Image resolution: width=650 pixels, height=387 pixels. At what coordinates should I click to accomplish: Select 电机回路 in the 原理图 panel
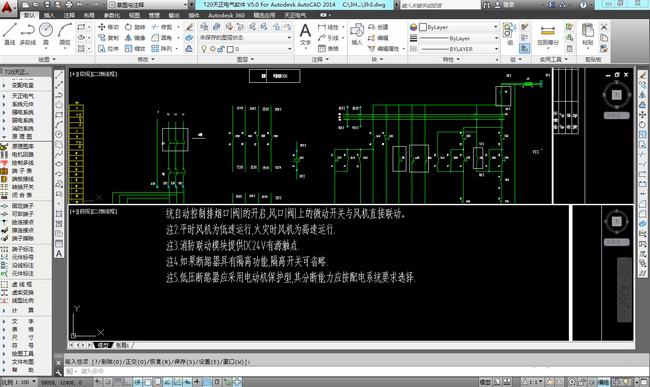click(22, 155)
